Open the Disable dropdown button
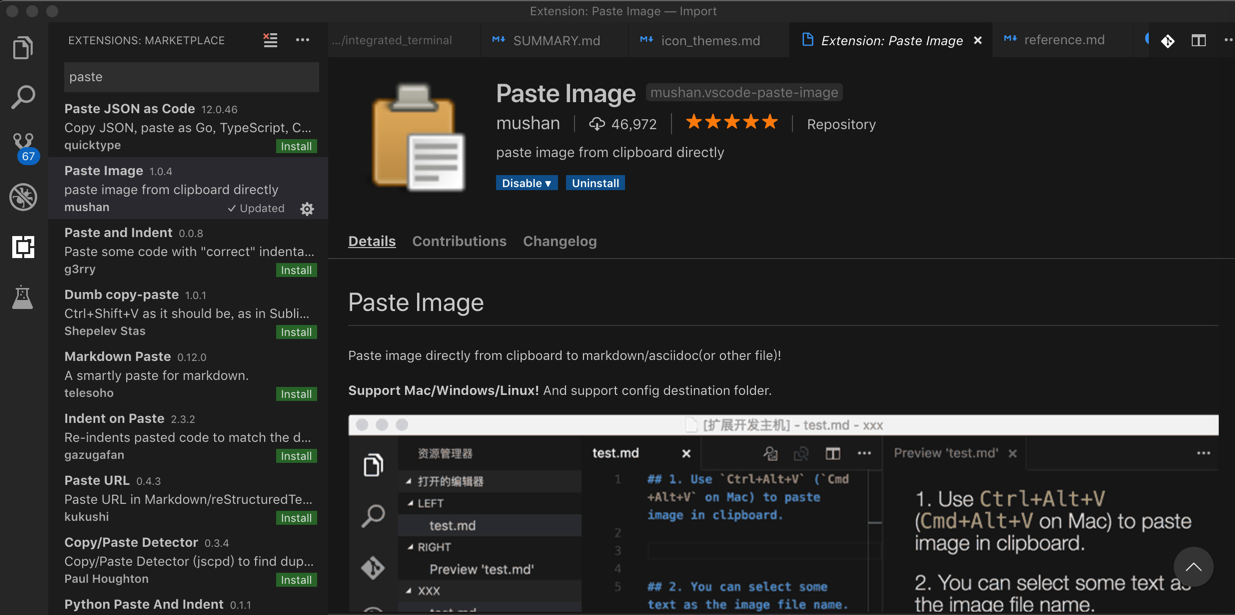The image size is (1235, 615). pyautogui.click(x=526, y=183)
